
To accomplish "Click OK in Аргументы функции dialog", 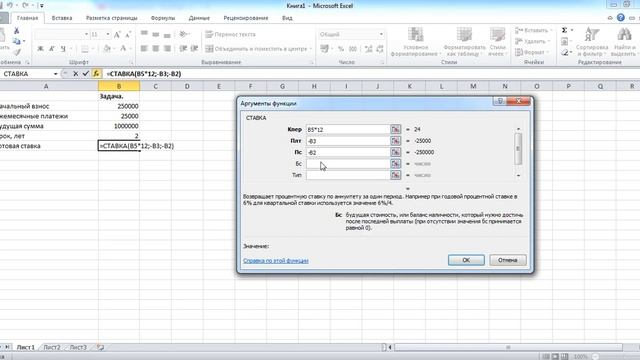I will (x=466, y=260).
